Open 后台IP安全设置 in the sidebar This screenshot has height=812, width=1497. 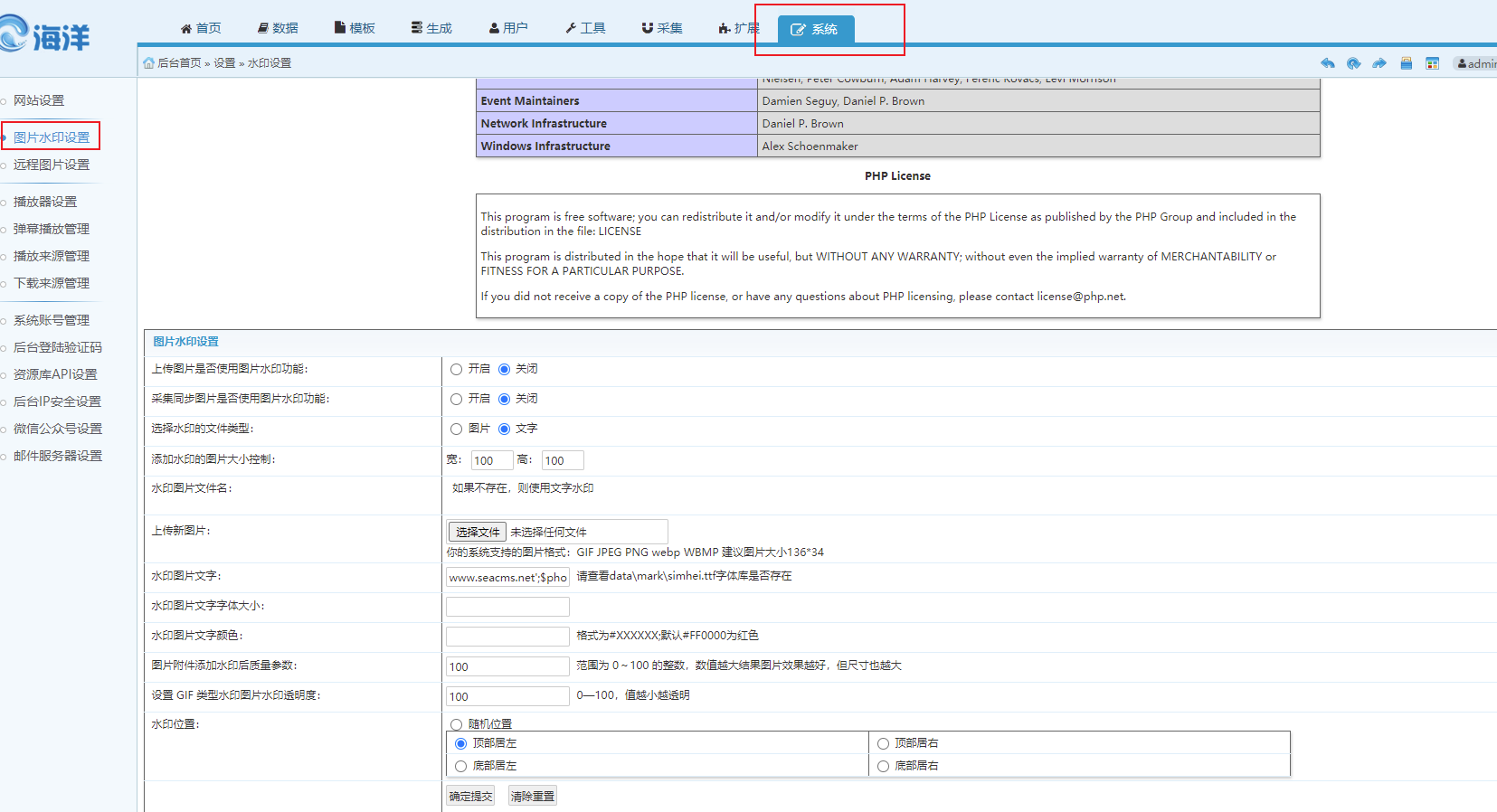pyautogui.click(x=57, y=401)
